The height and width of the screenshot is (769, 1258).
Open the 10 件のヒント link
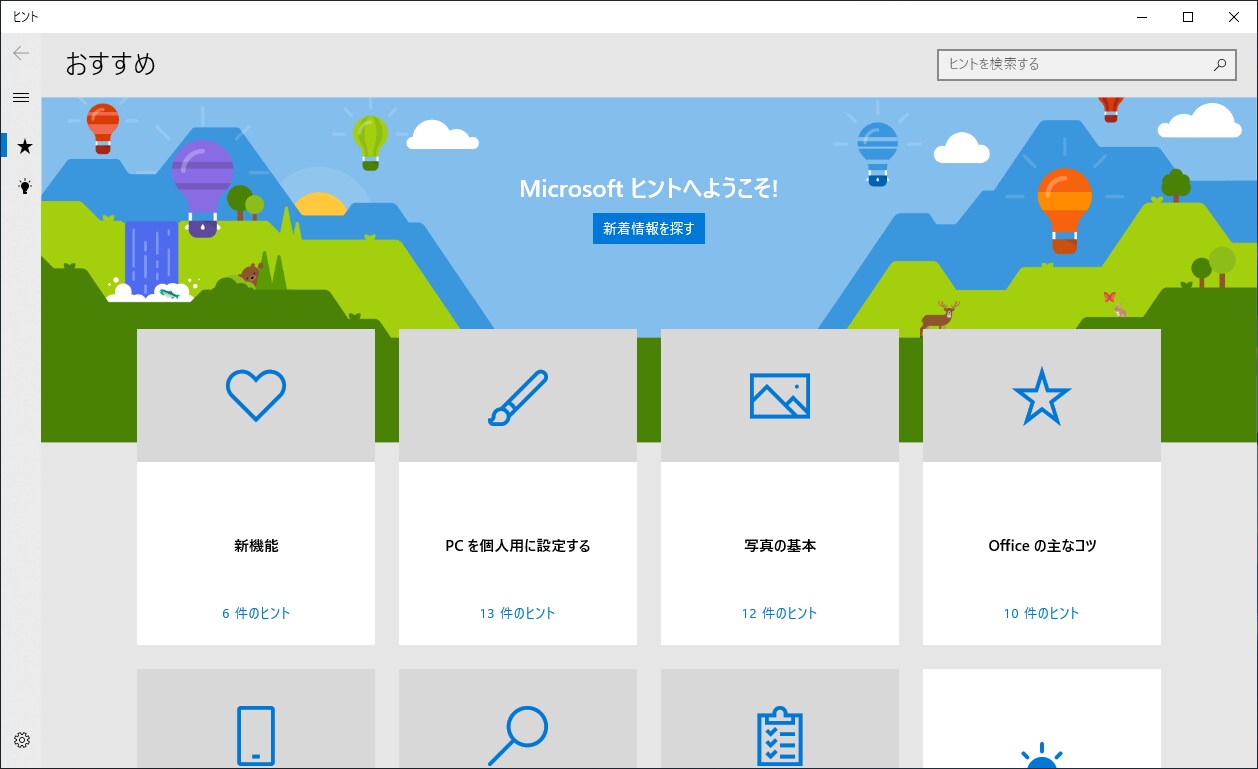point(1042,613)
